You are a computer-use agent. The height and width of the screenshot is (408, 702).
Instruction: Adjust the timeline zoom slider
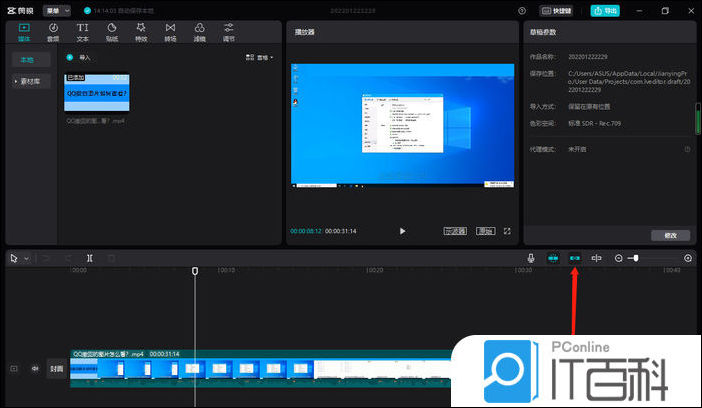click(636, 258)
